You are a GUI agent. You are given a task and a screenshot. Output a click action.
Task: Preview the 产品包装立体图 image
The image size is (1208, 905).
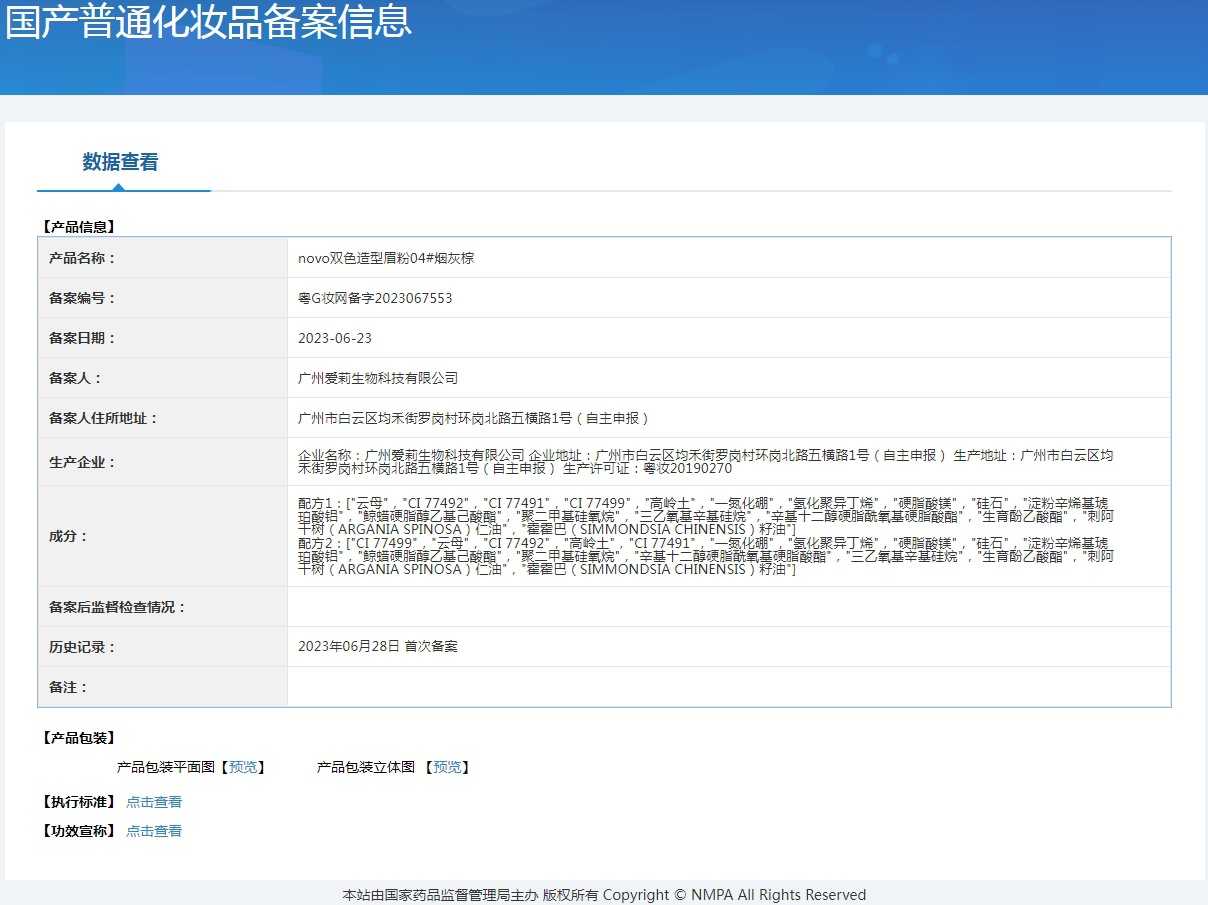point(447,767)
